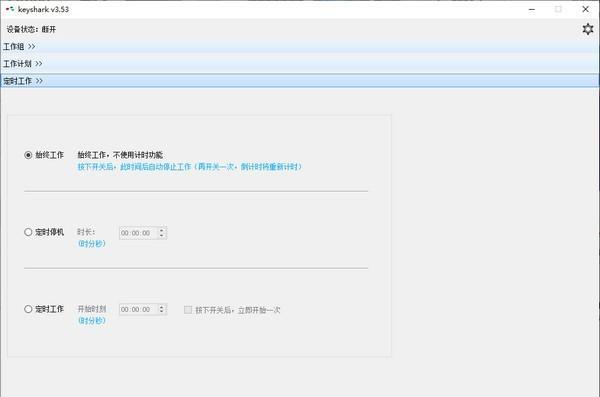The height and width of the screenshot is (397, 600).
Task: Click the 定时工作 header double-chevron arrow
Action: click(39, 81)
